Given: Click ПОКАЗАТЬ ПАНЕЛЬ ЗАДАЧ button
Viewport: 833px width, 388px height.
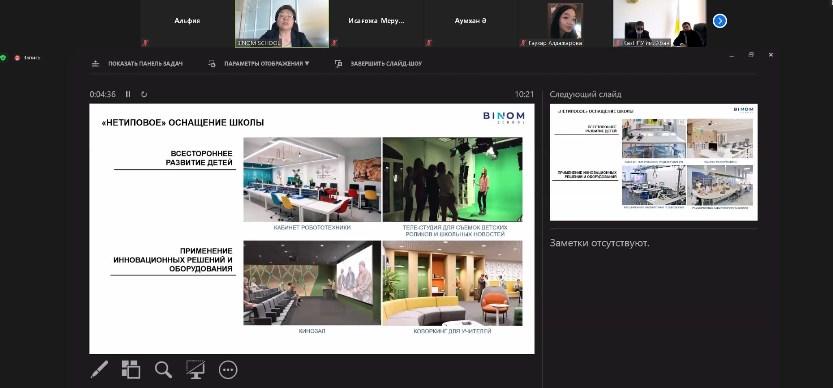Looking at the screenshot, I should [138, 64].
